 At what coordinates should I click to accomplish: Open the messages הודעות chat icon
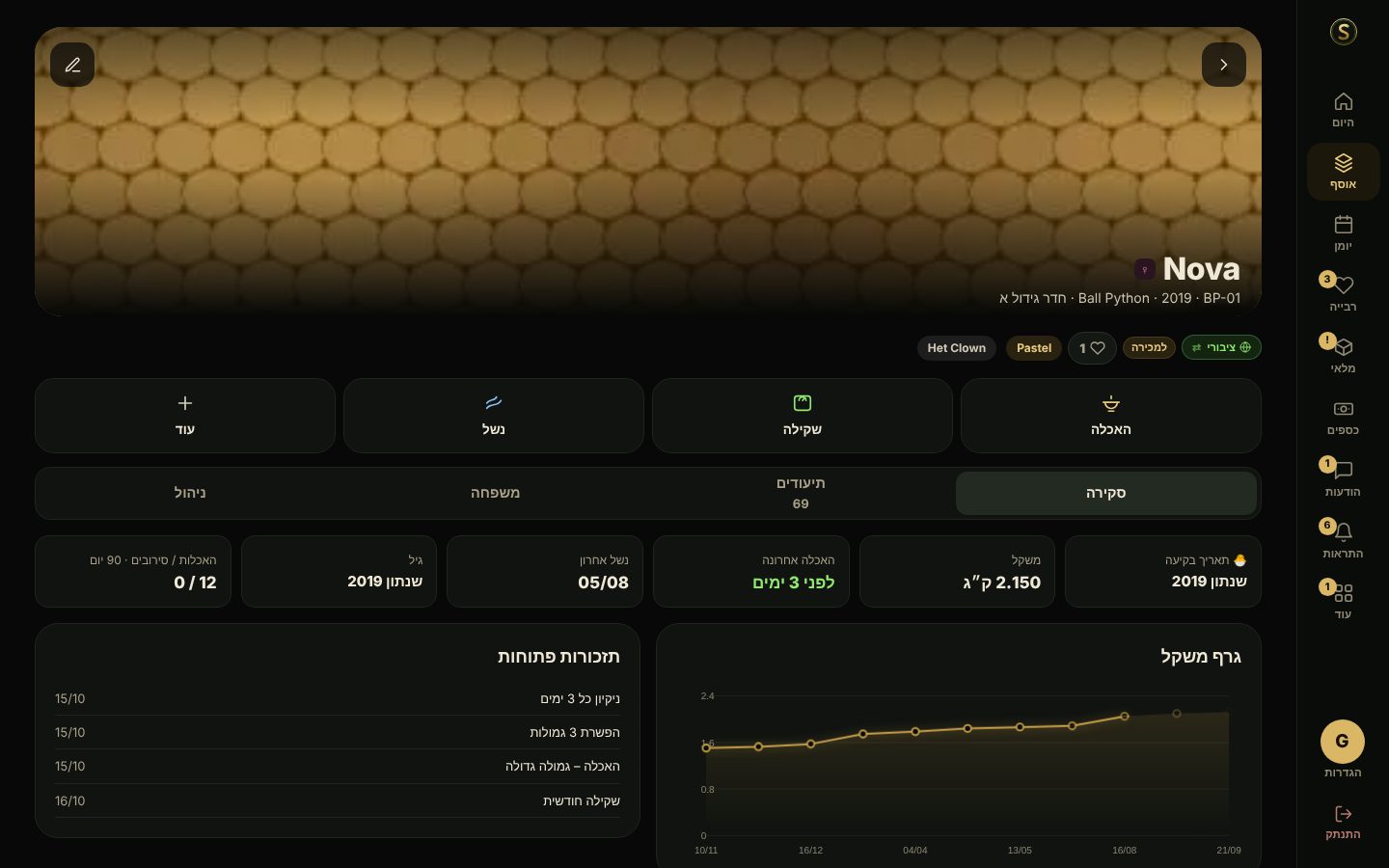[1343, 479]
